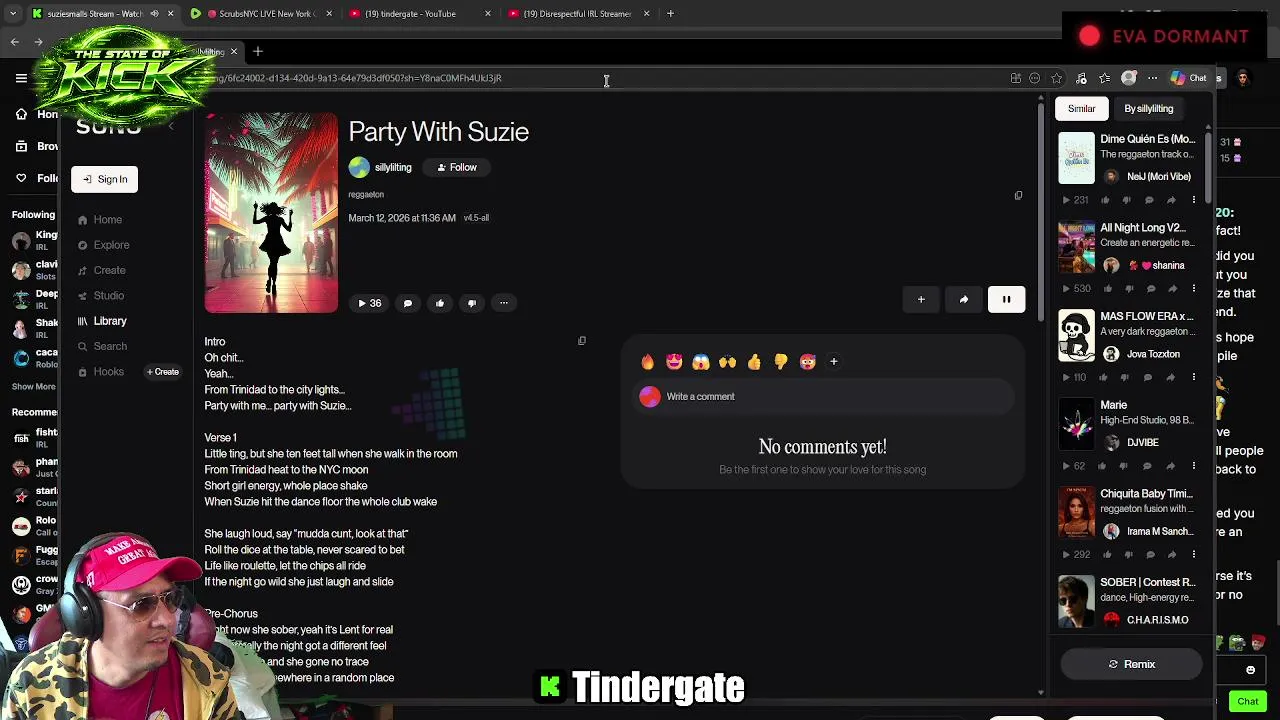The image size is (1280, 720).
Task: Open more options for Chiquita Baby Timi
Action: pyautogui.click(x=1193, y=554)
